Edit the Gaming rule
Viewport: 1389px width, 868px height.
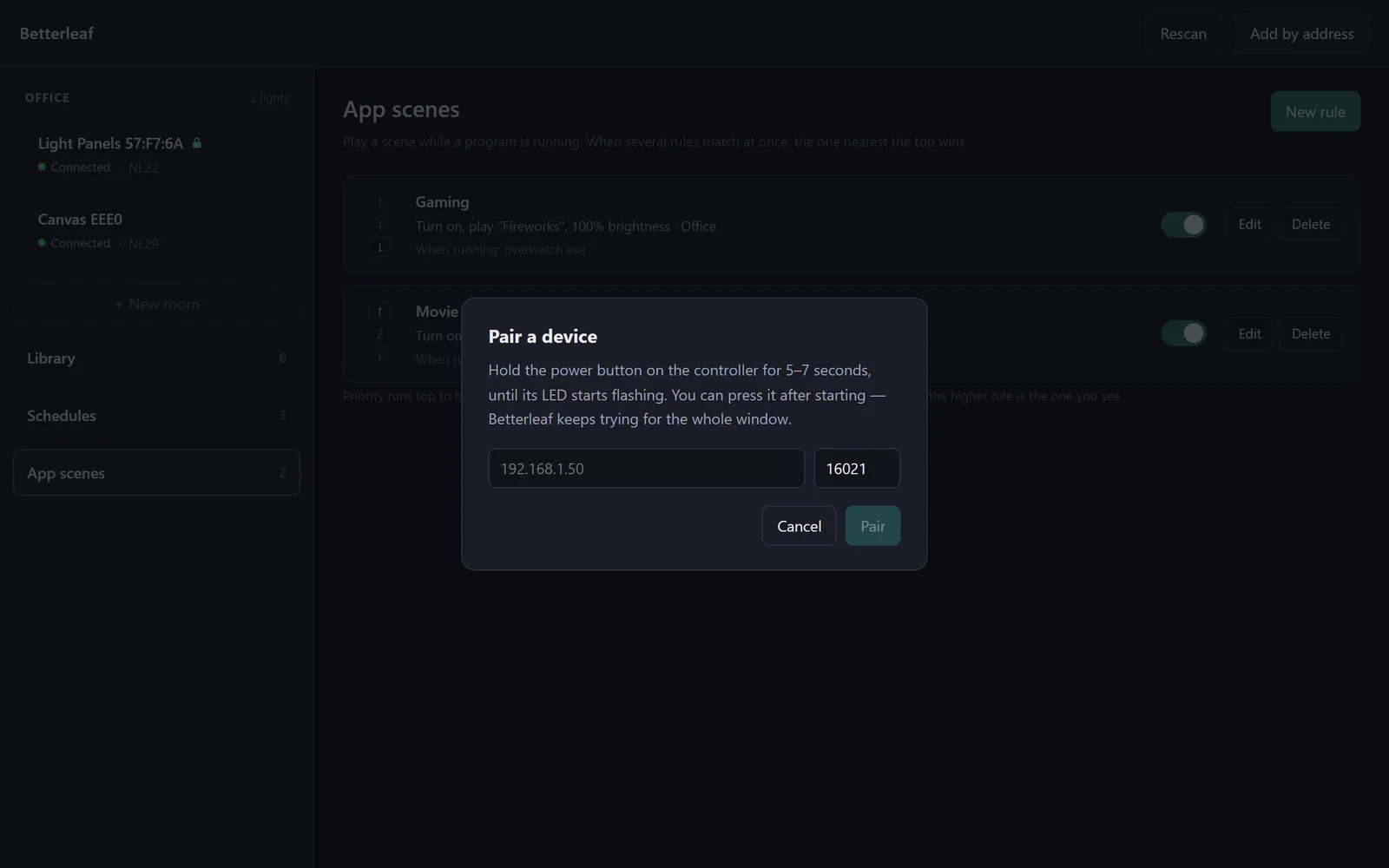pos(1249,224)
